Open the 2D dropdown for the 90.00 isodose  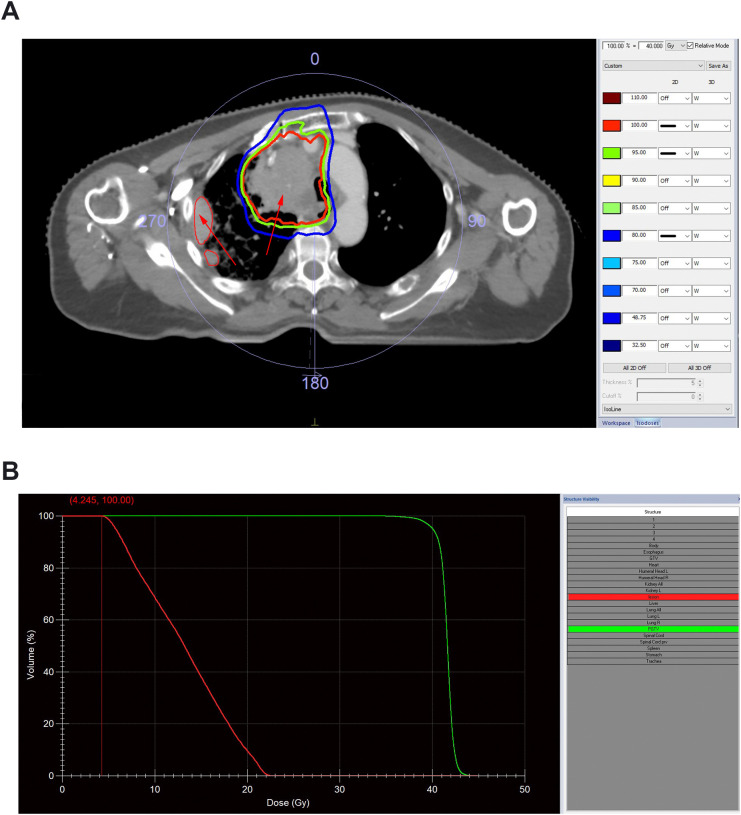coord(674,181)
